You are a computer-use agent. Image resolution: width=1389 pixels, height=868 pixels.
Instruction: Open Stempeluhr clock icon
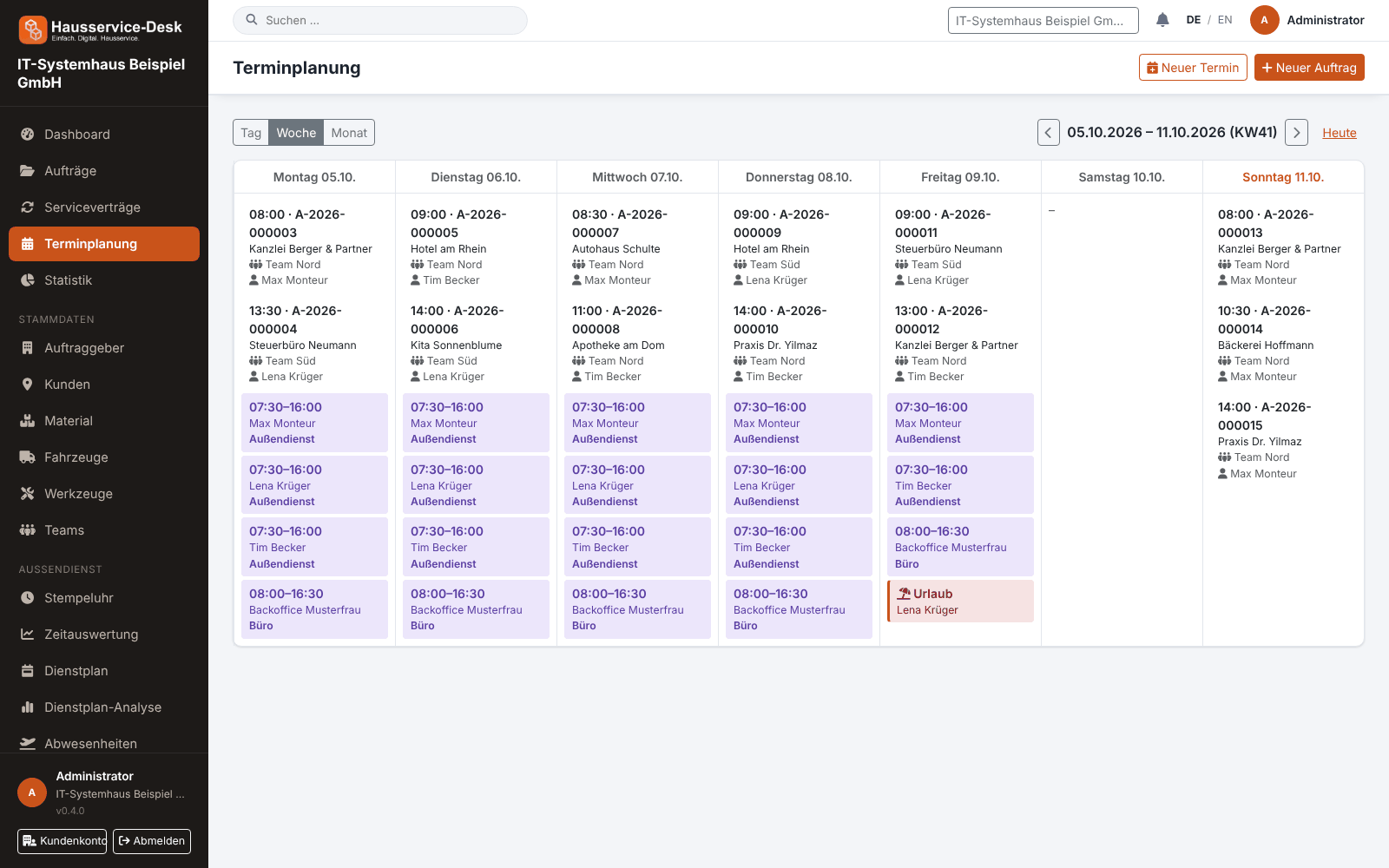[28, 598]
